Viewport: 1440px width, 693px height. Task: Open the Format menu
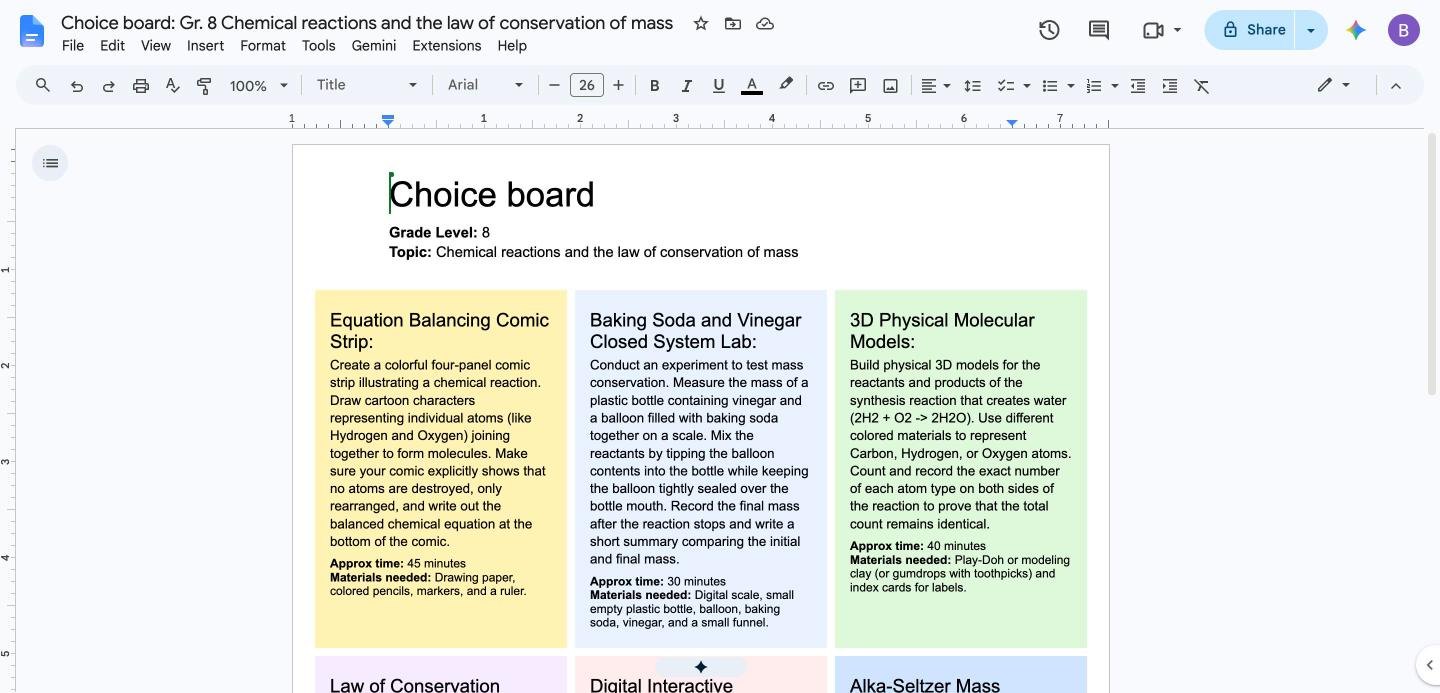(x=263, y=46)
